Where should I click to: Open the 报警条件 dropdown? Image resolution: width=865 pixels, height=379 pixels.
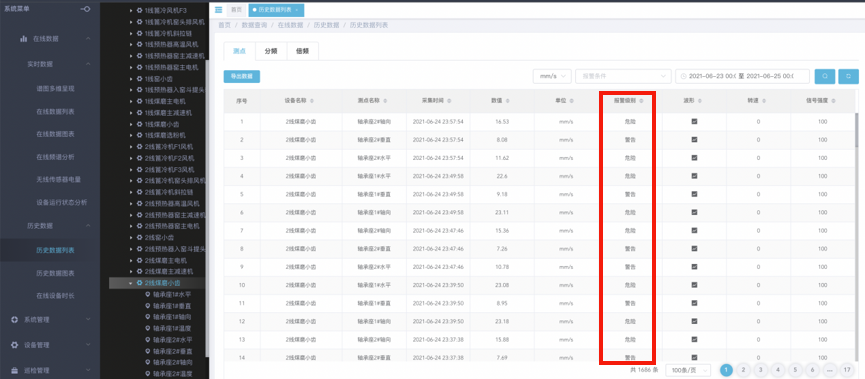coord(623,77)
